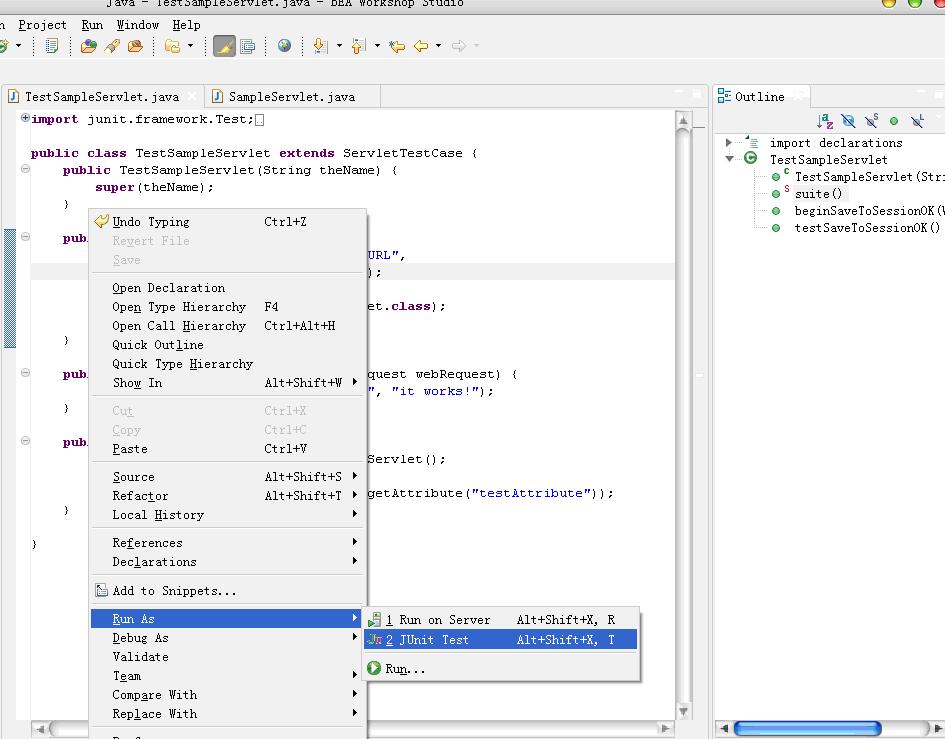The height and width of the screenshot is (739, 945).
Task: Sort Outline members alphabetically
Action: pyautogui.click(x=824, y=121)
